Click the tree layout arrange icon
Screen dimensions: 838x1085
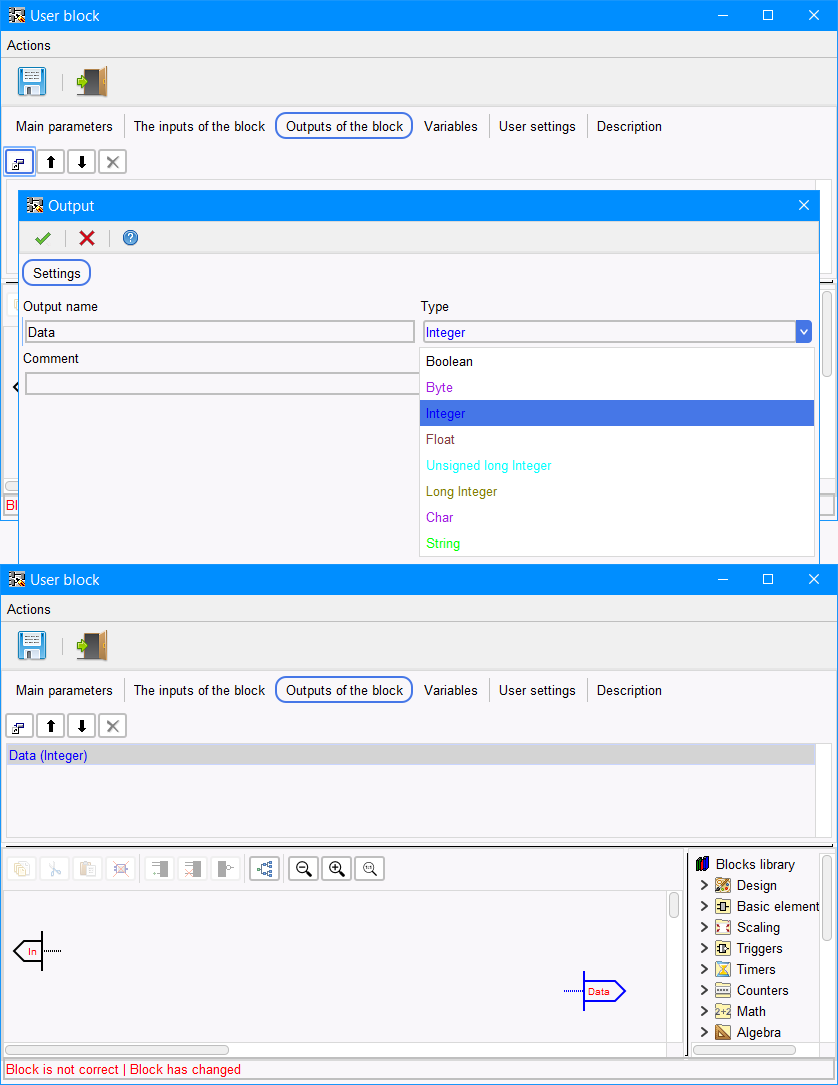click(x=265, y=869)
